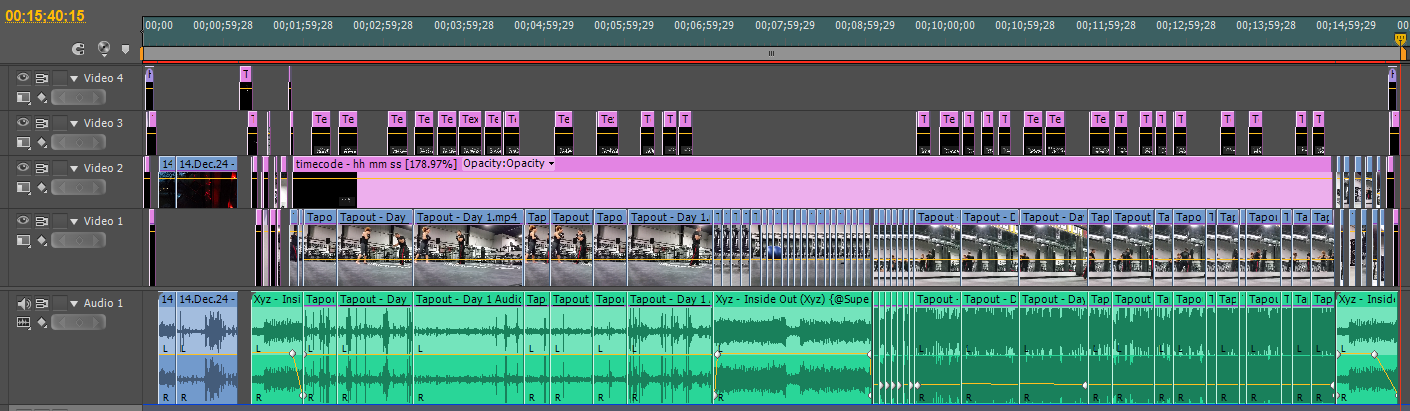Click the Set Encore Chapter Marker icon
Viewport: 1410px width, 411px height.
103,48
